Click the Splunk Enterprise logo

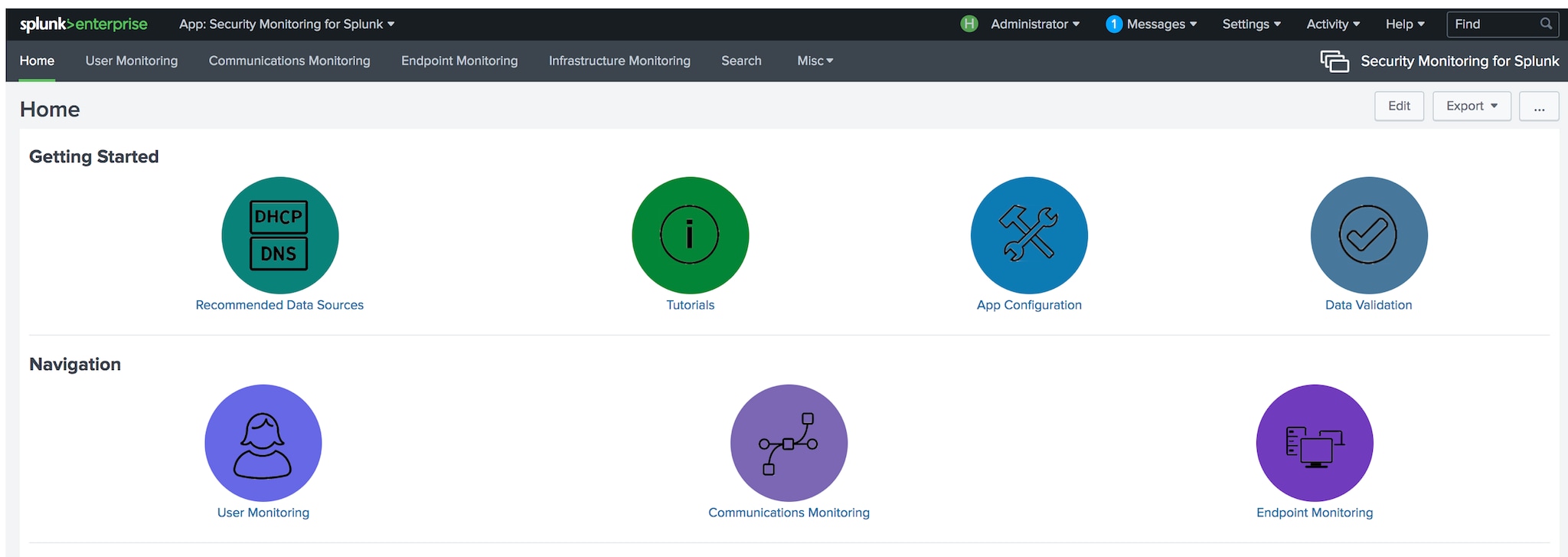(x=83, y=25)
